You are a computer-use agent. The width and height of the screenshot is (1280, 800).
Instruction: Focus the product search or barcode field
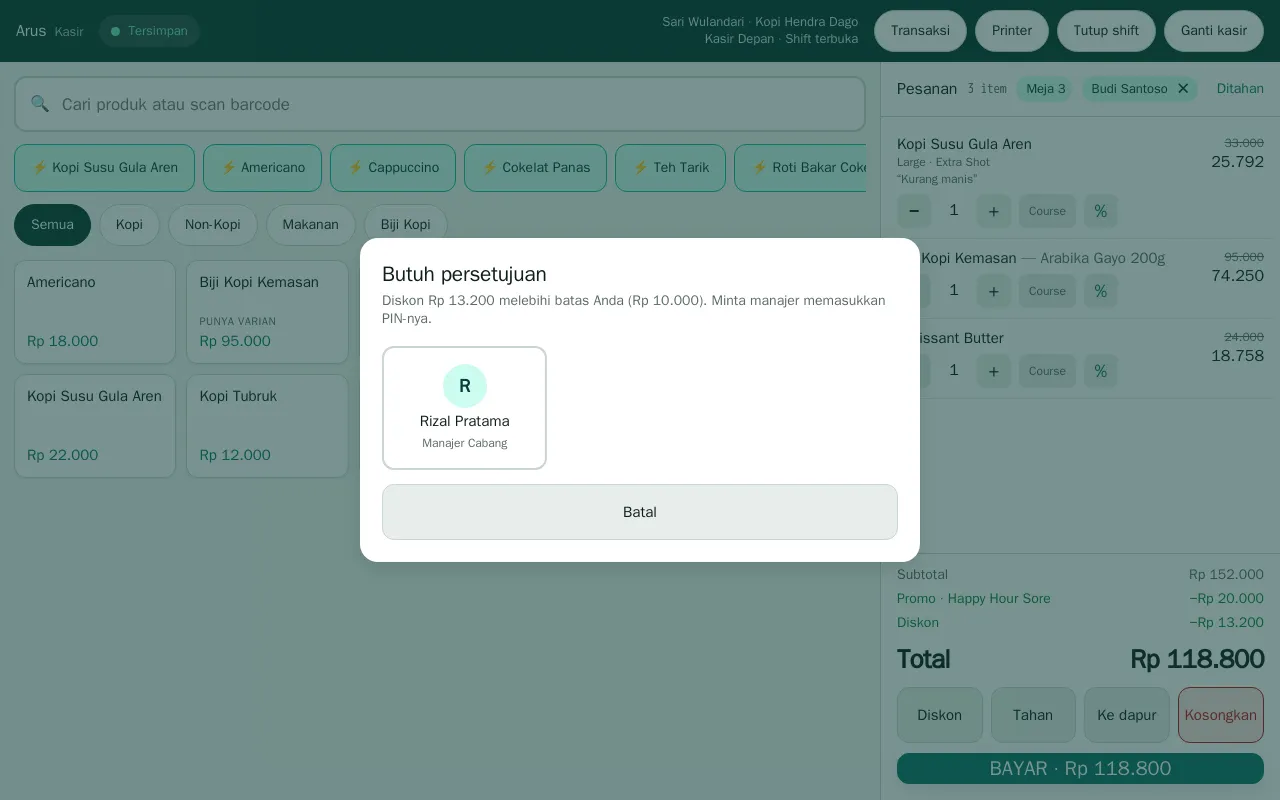[440, 104]
